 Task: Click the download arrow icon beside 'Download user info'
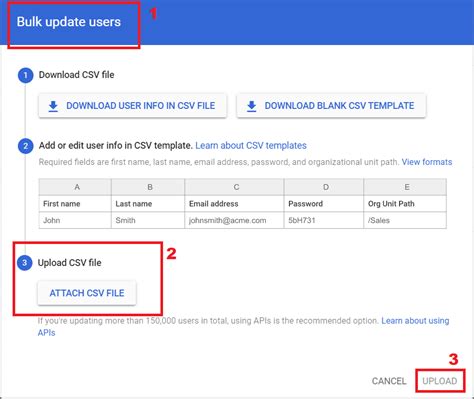point(53,106)
